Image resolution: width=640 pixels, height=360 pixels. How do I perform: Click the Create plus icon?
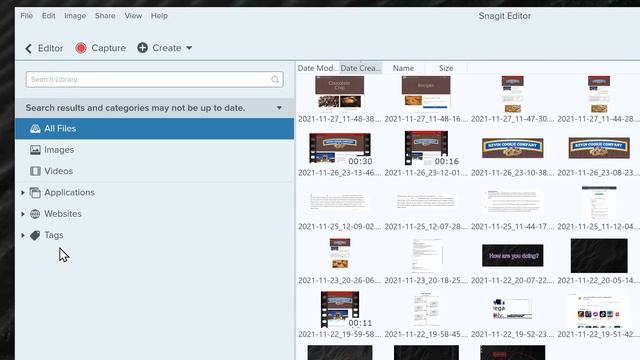click(142, 48)
